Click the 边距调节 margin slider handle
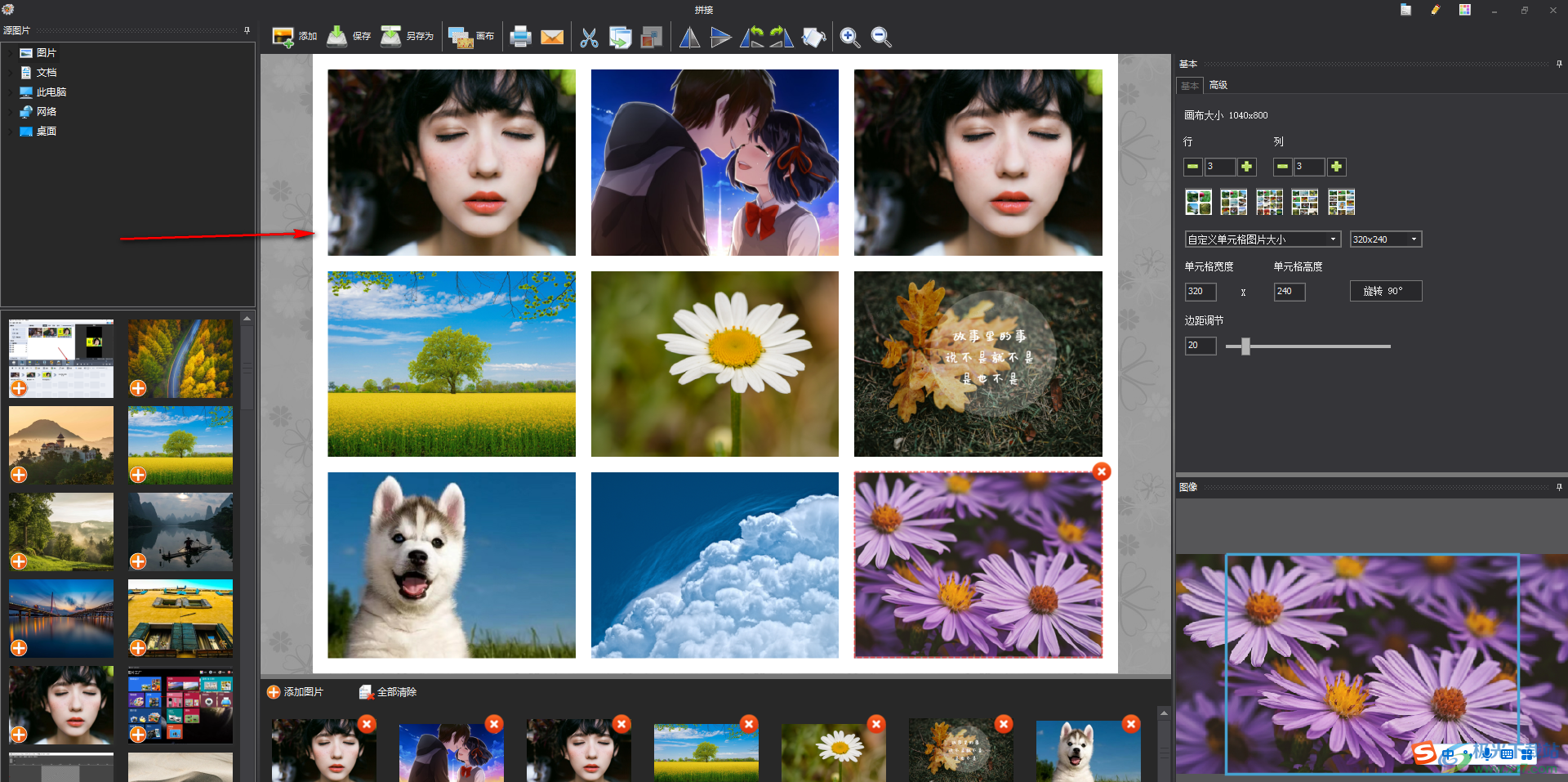 tap(1245, 346)
